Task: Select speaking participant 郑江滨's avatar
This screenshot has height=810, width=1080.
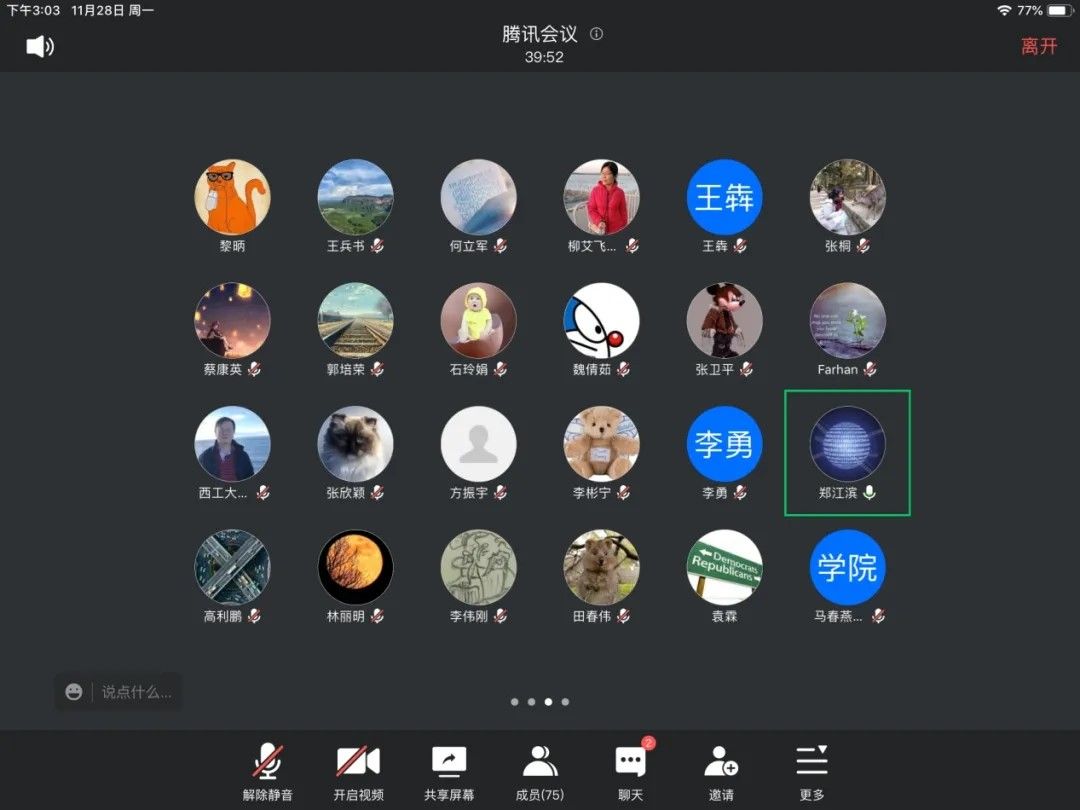Action: click(847, 444)
